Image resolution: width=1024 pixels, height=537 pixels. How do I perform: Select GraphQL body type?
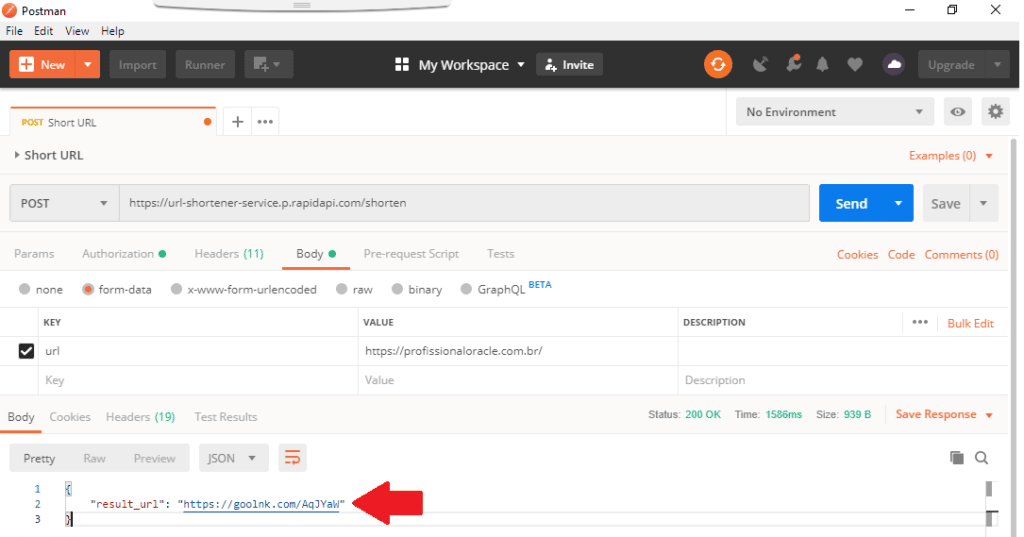(466, 289)
